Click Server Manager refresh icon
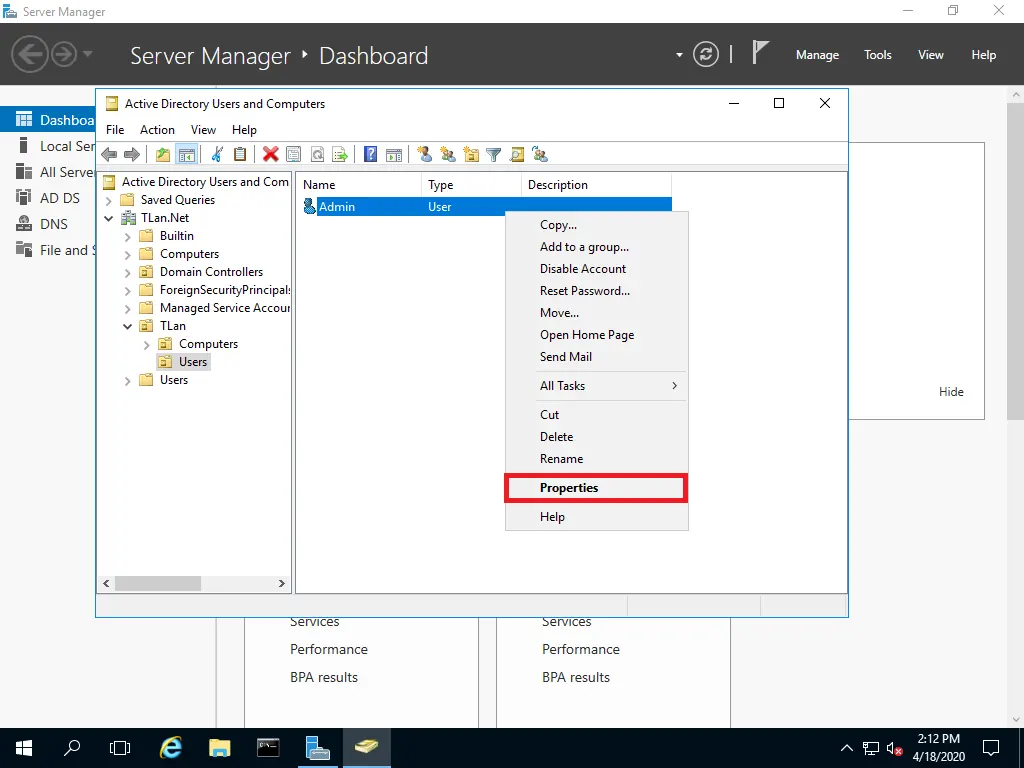This screenshot has height=768, width=1024. tap(706, 54)
